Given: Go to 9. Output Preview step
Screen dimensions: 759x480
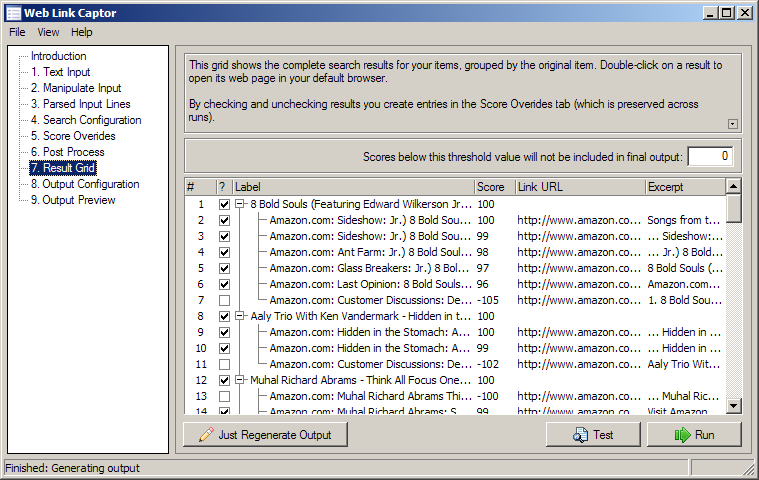Looking at the screenshot, I should tap(72, 200).
